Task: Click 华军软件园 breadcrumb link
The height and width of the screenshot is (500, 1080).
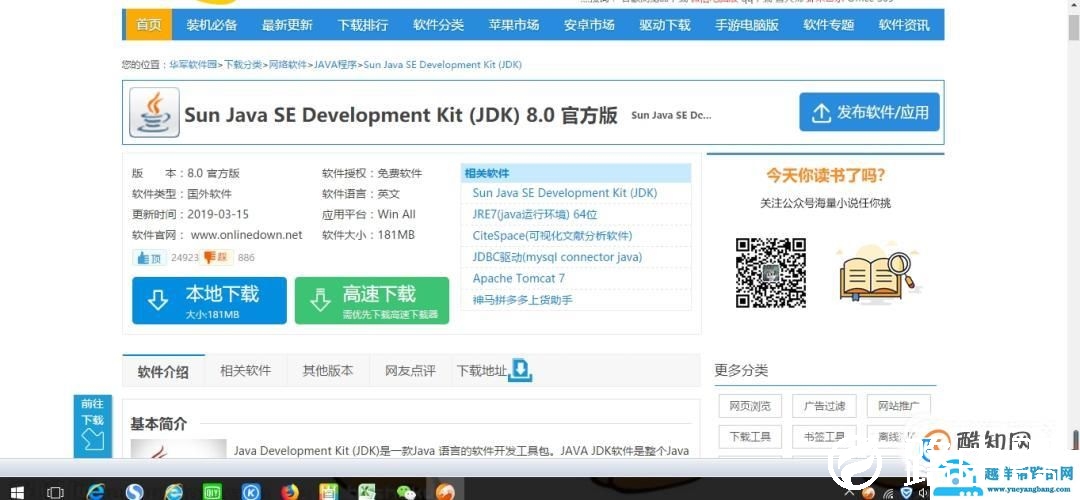Action: [193, 65]
